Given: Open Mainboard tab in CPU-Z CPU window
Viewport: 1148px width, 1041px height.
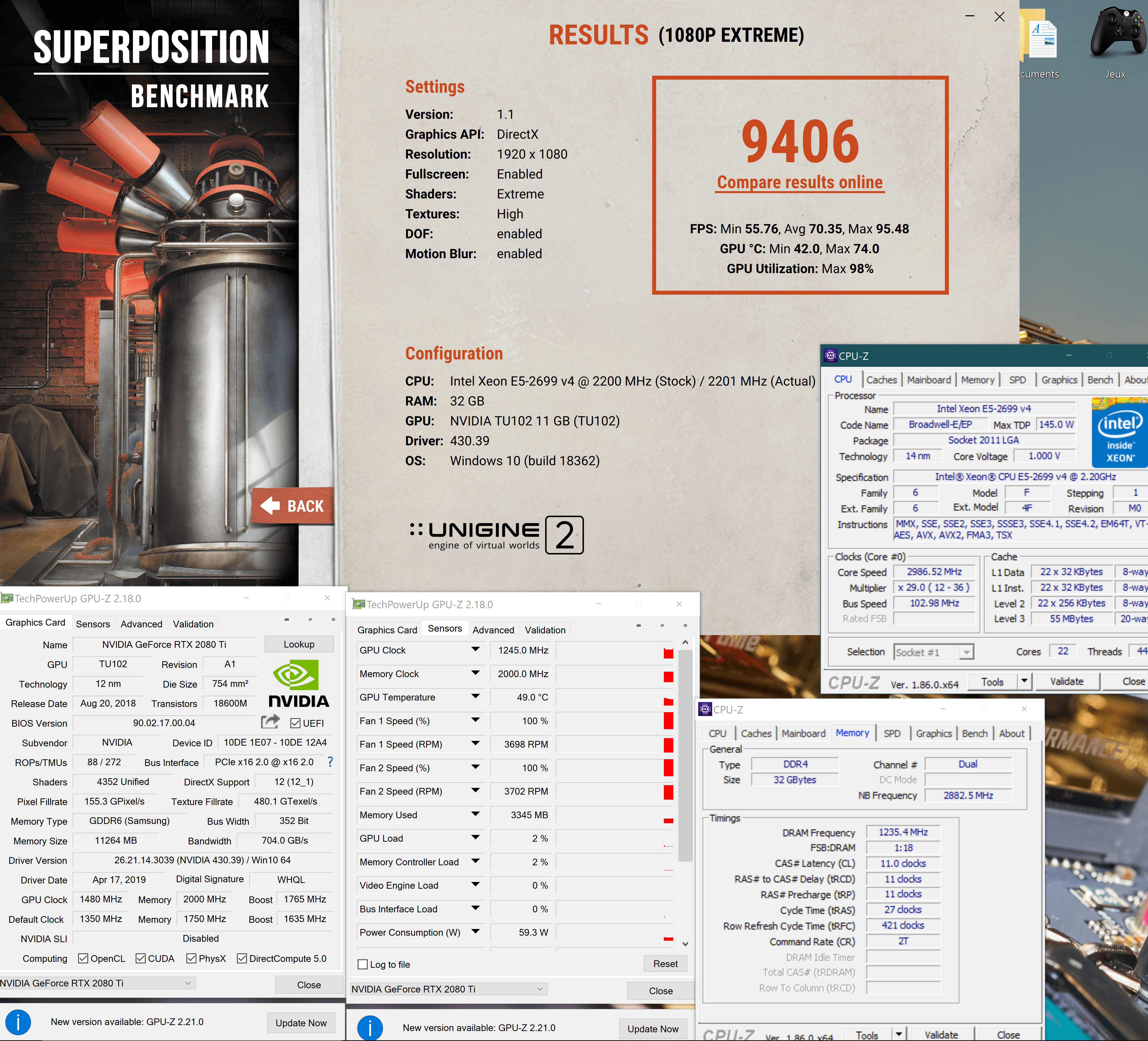Looking at the screenshot, I should point(929,380).
